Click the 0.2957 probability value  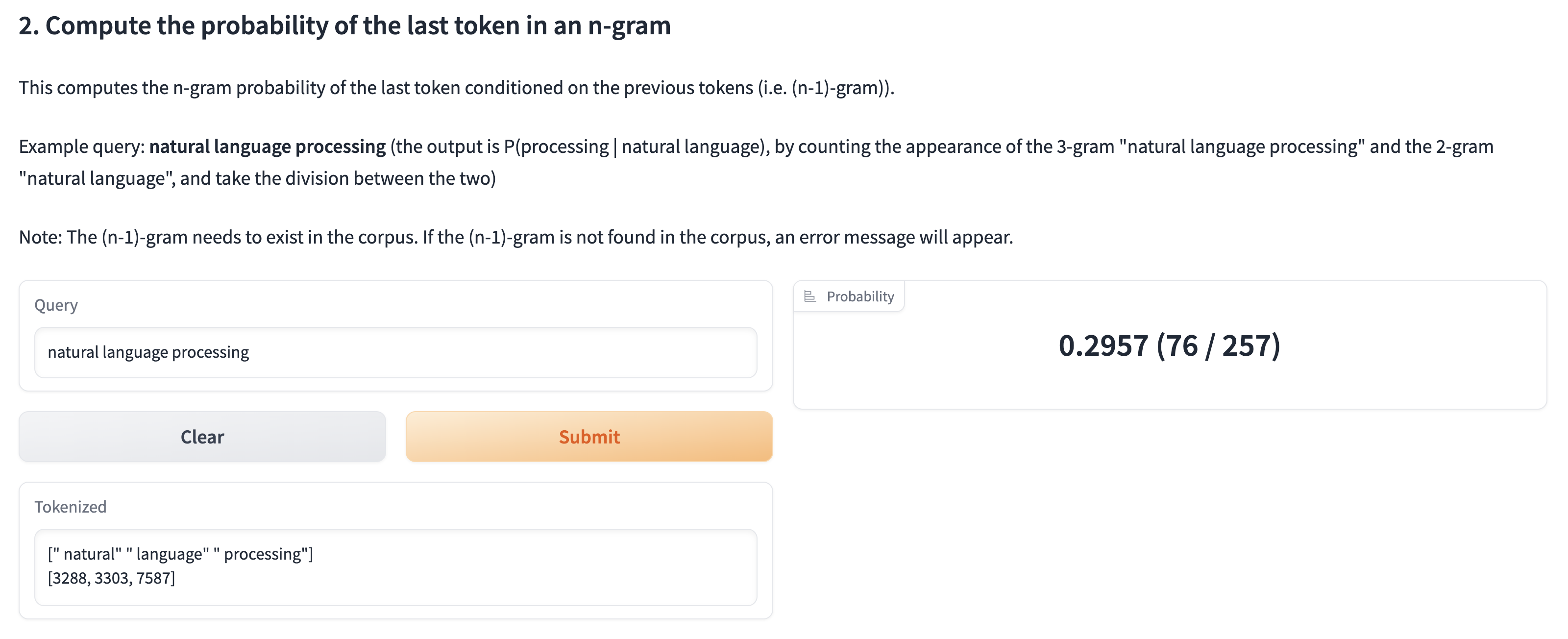point(1103,345)
